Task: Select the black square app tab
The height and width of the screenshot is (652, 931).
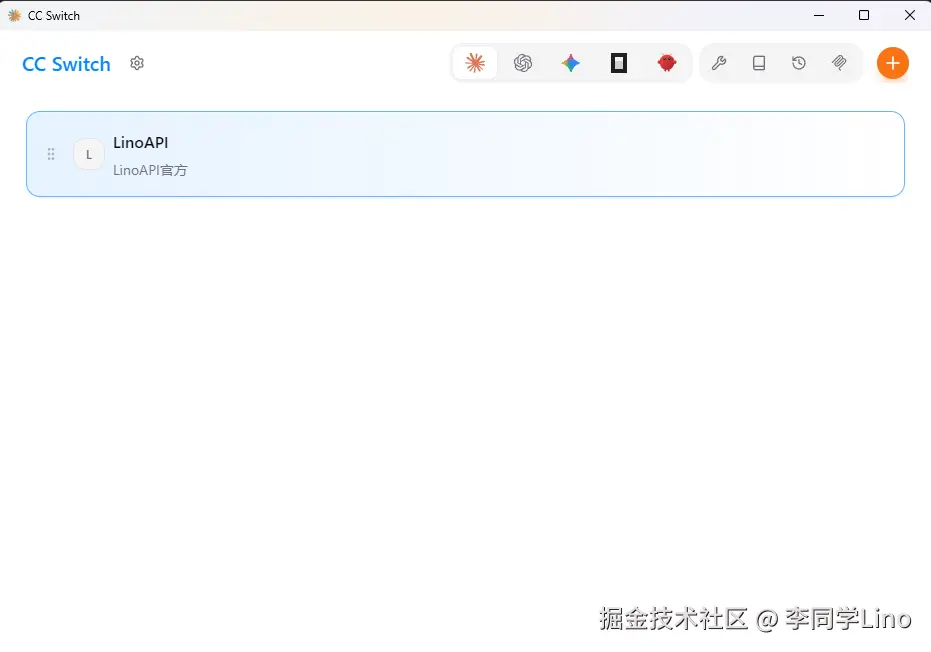Action: tap(619, 63)
